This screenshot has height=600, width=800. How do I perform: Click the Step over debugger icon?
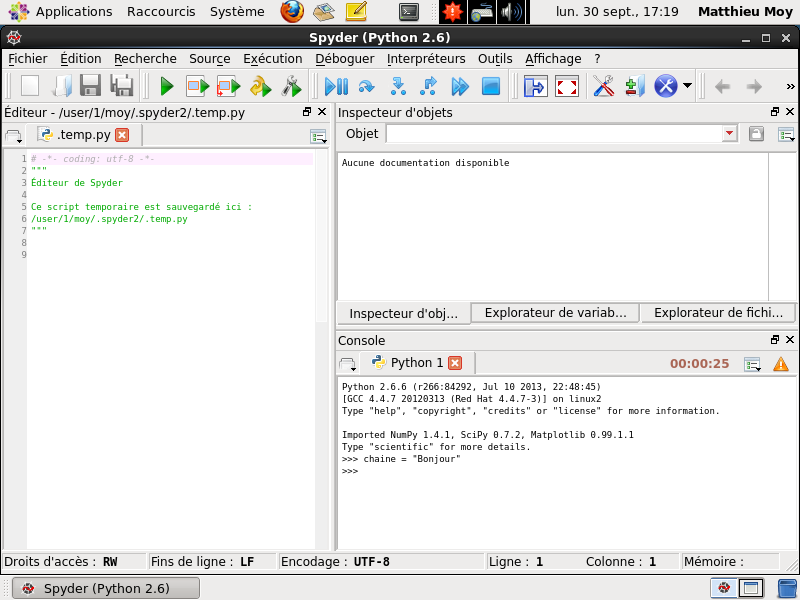367,87
